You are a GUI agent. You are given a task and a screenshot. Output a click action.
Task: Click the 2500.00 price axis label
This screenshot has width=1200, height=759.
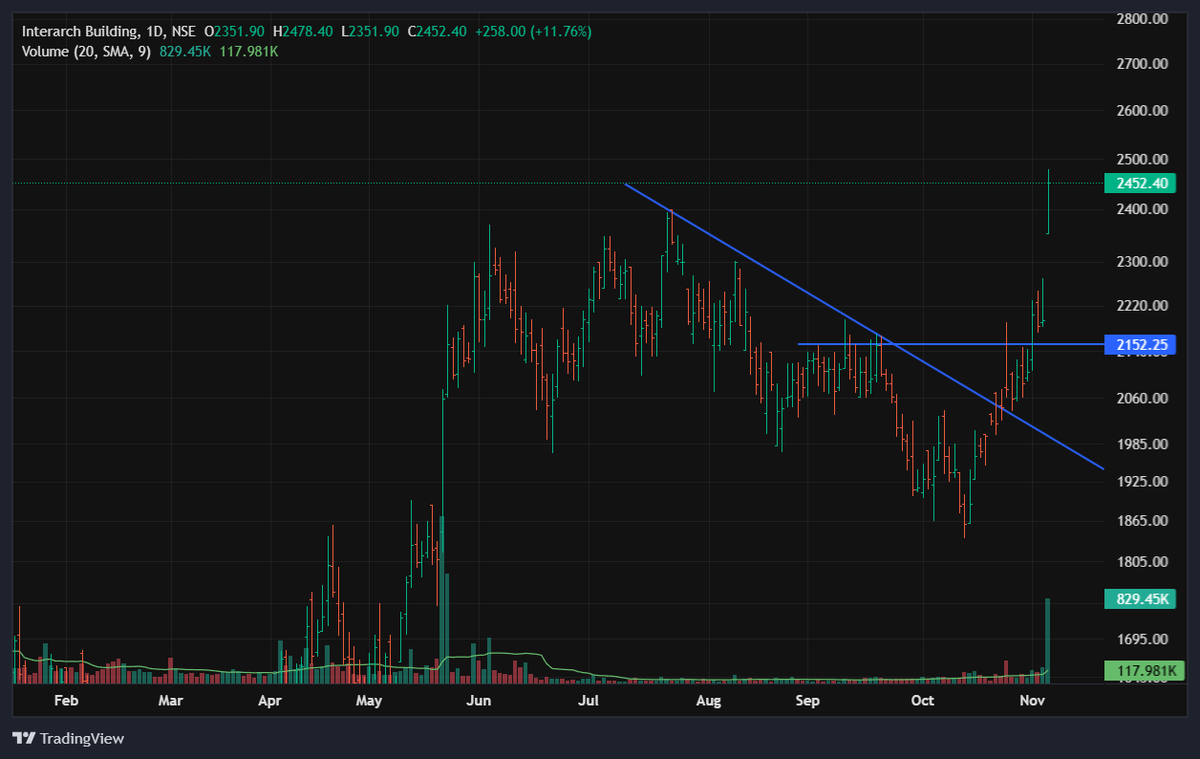pyautogui.click(x=1142, y=159)
